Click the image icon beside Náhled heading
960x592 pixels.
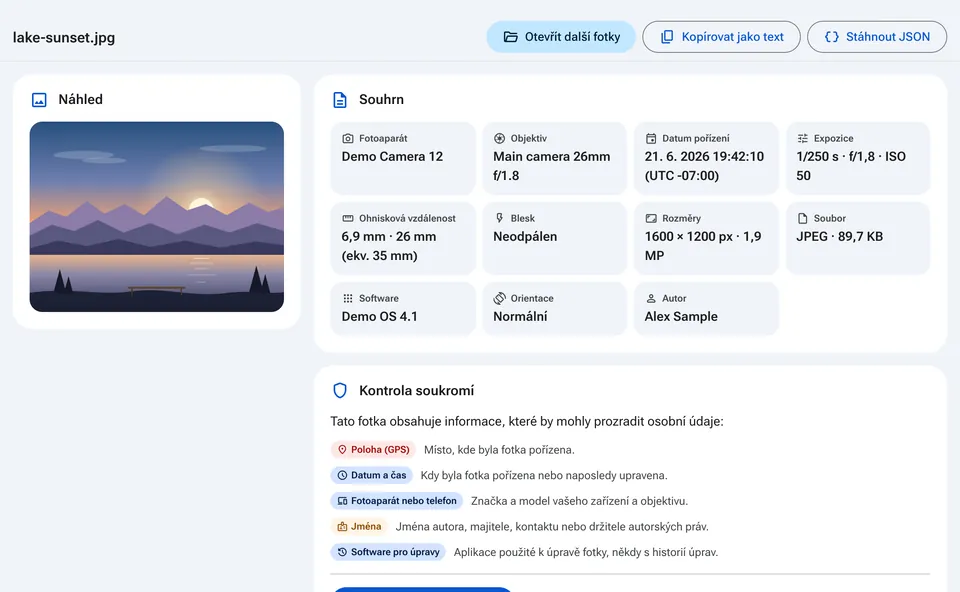[39, 100]
